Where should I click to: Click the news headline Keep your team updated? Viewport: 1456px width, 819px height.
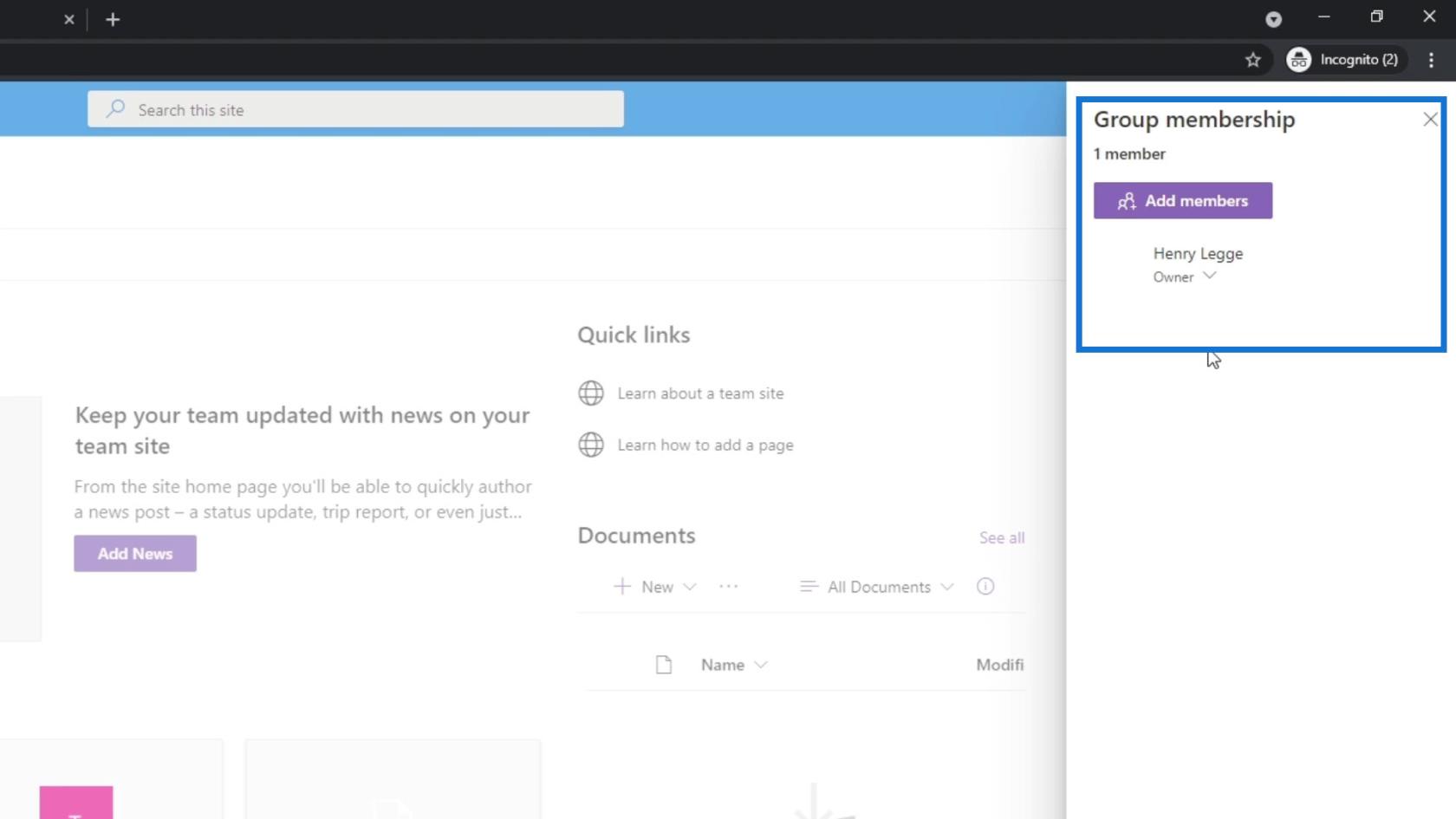click(x=302, y=430)
